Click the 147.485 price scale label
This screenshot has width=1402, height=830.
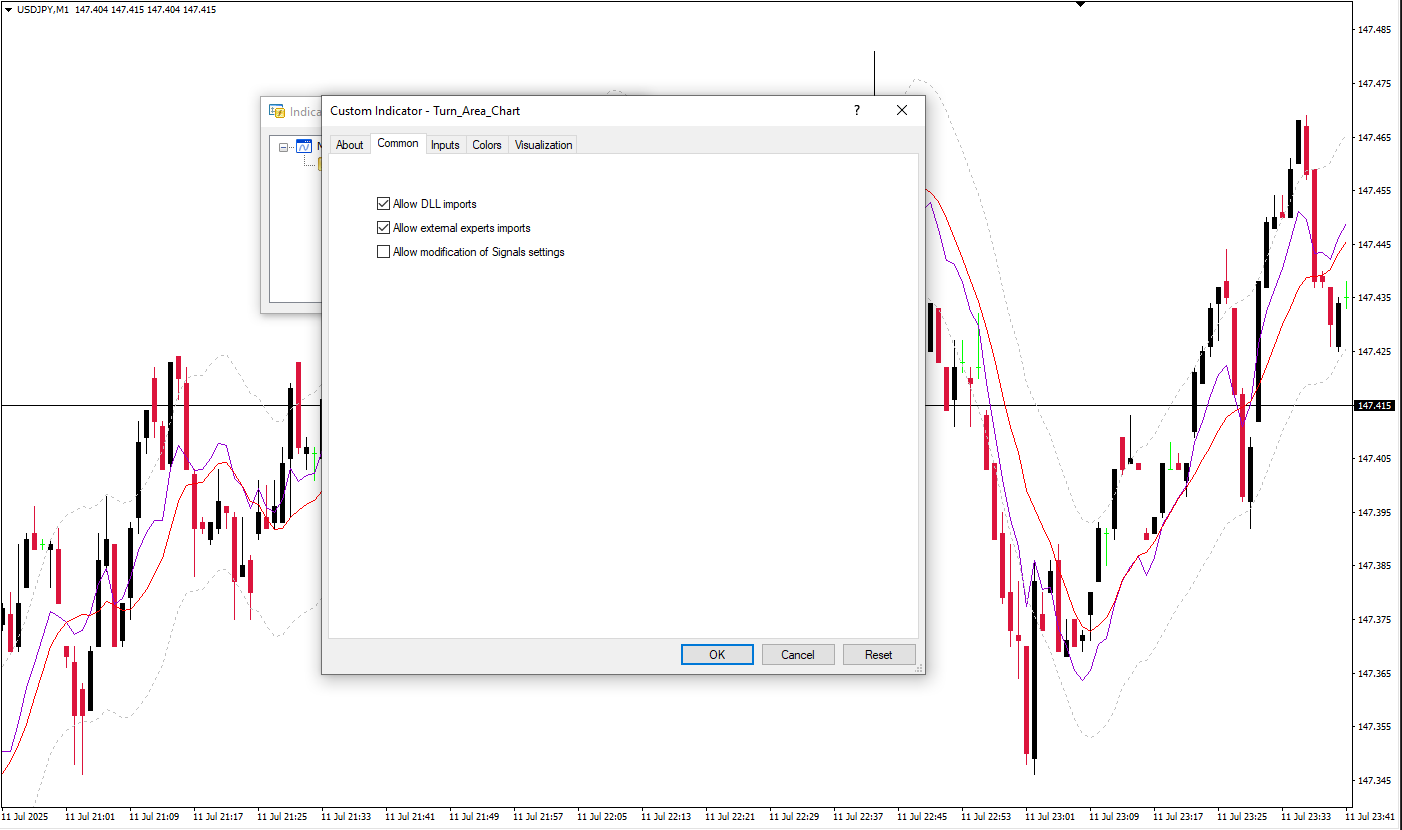pyautogui.click(x=1375, y=30)
